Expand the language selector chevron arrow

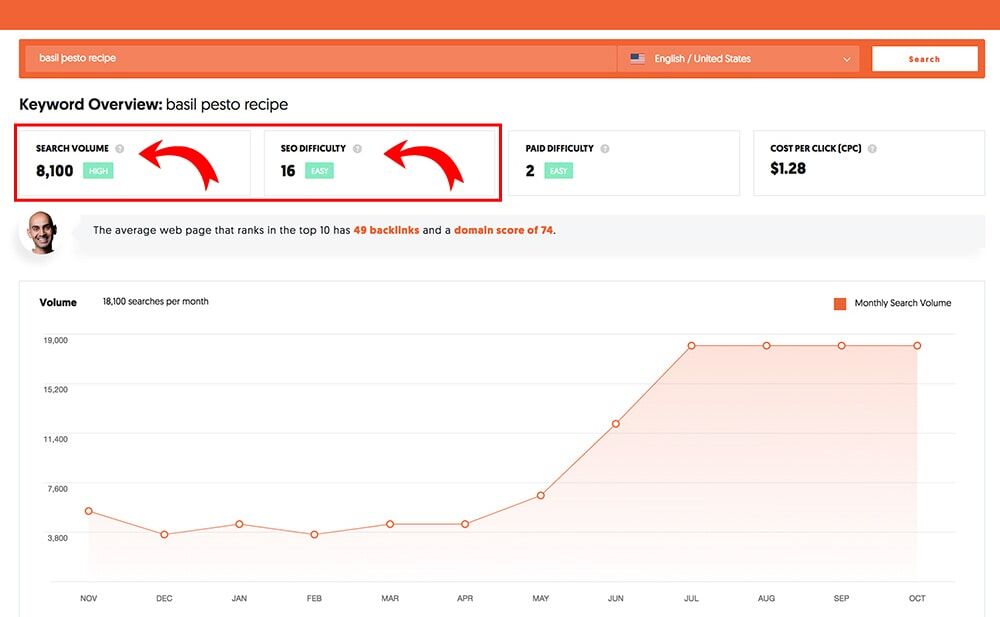click(848, 60)
